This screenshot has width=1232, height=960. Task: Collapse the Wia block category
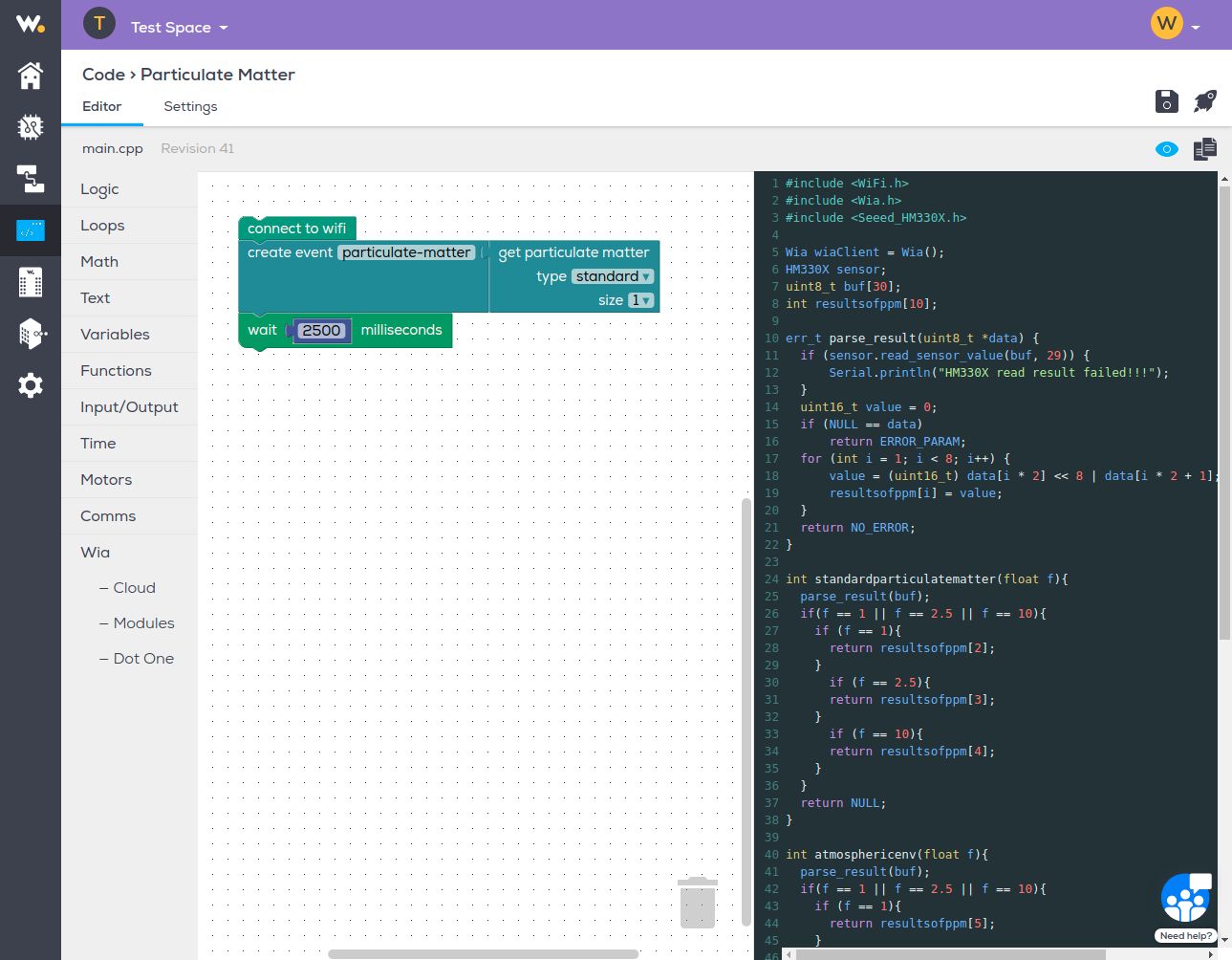pyautogui.click(x=129, y=553)
